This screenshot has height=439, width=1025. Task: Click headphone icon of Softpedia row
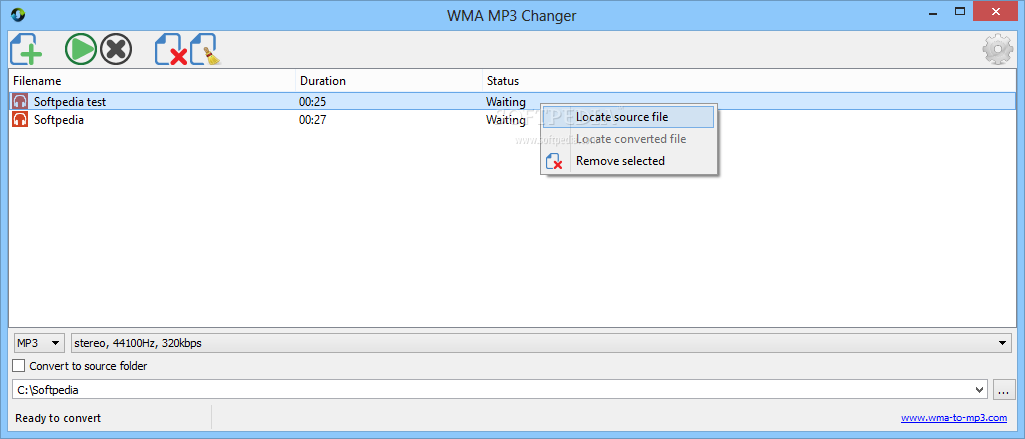coord(20,120)
